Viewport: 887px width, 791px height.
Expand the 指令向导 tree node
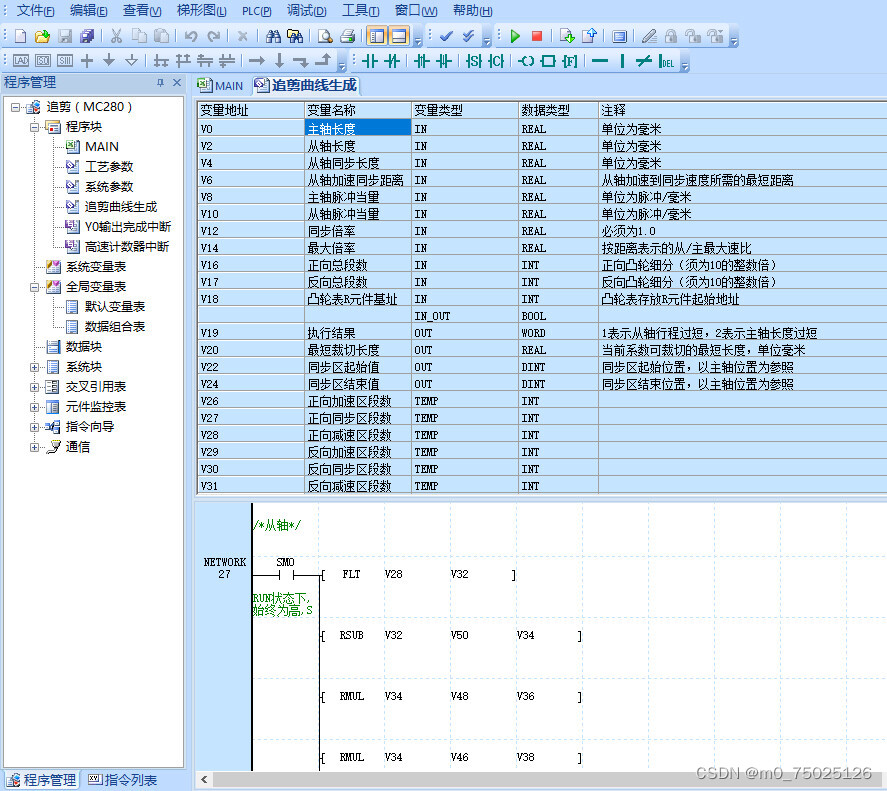click(x=35, y=427)
